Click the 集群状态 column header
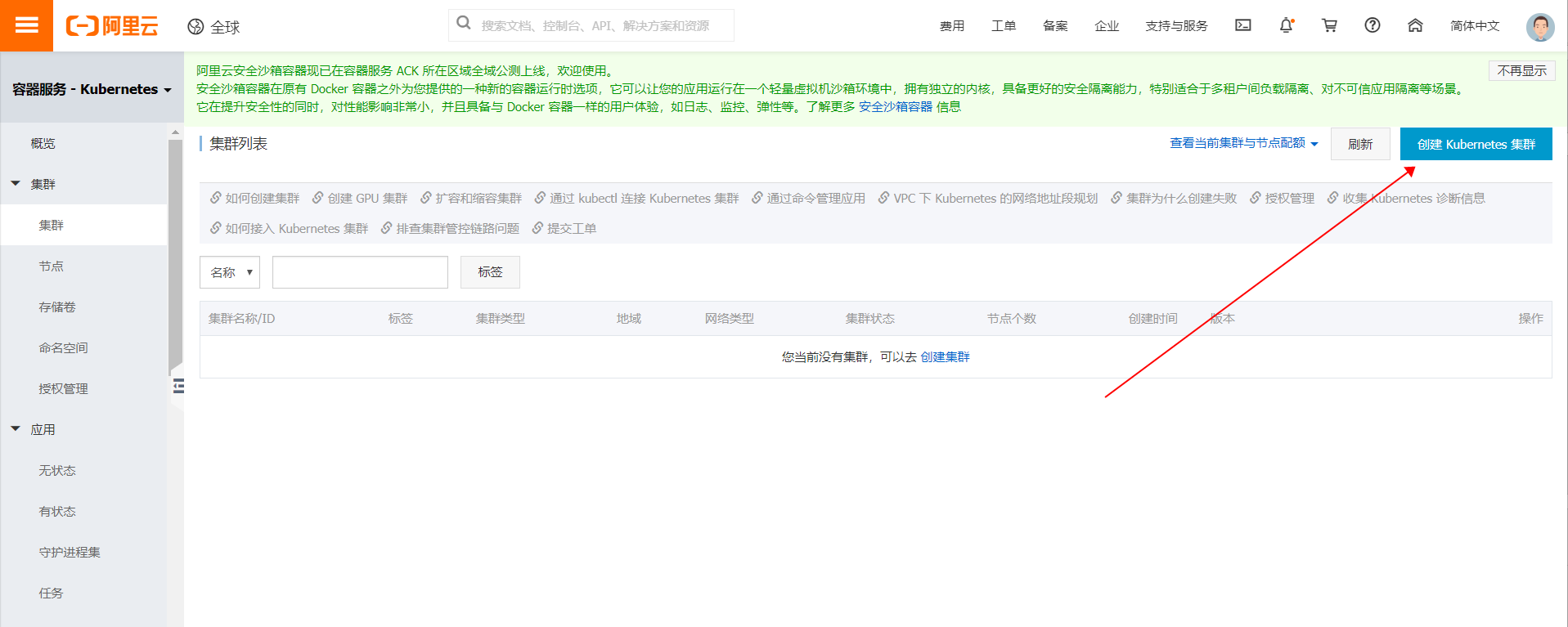Viewport: 1568px width, 627px height. pos(869,319)
